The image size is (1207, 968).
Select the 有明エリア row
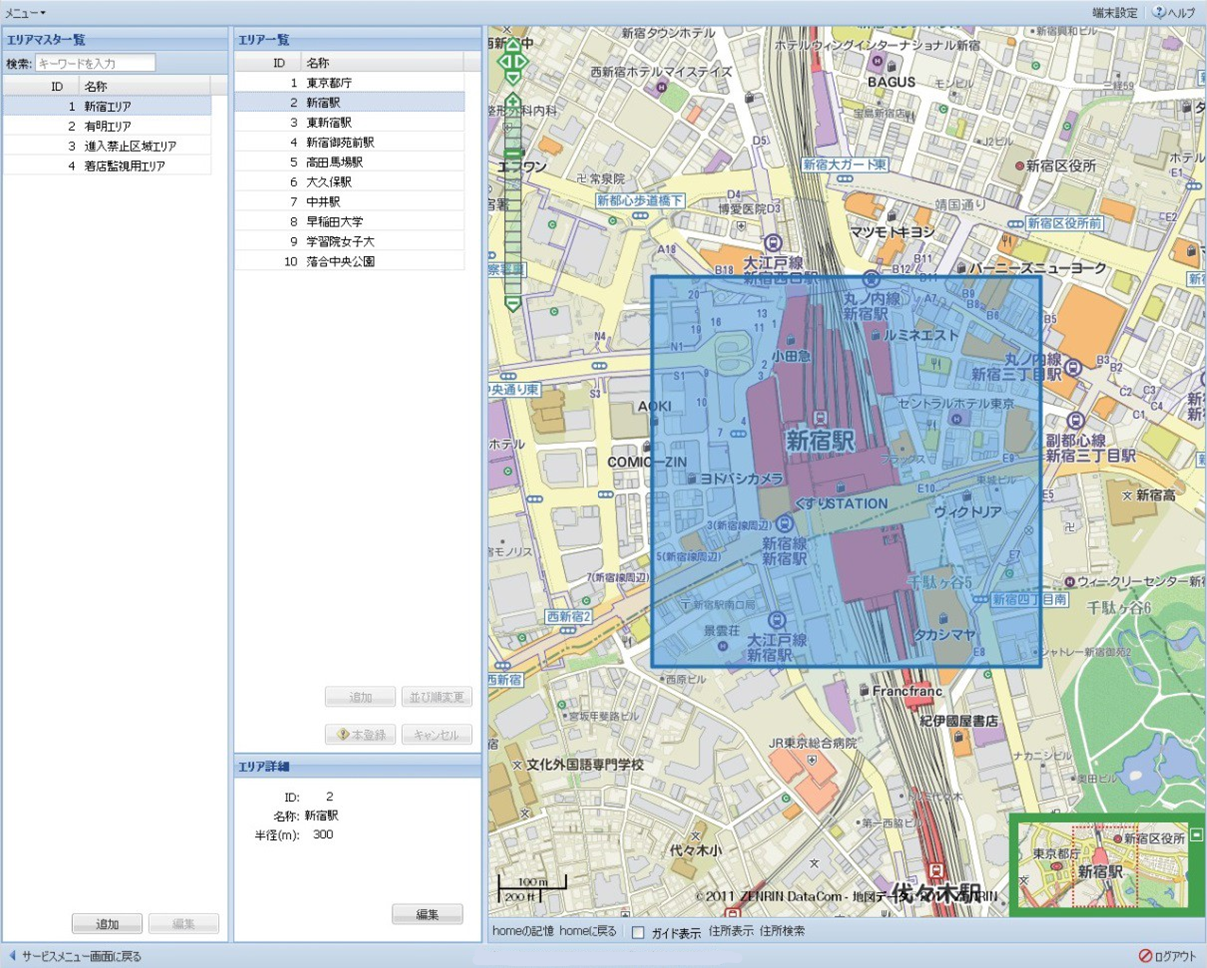point(107,126)
